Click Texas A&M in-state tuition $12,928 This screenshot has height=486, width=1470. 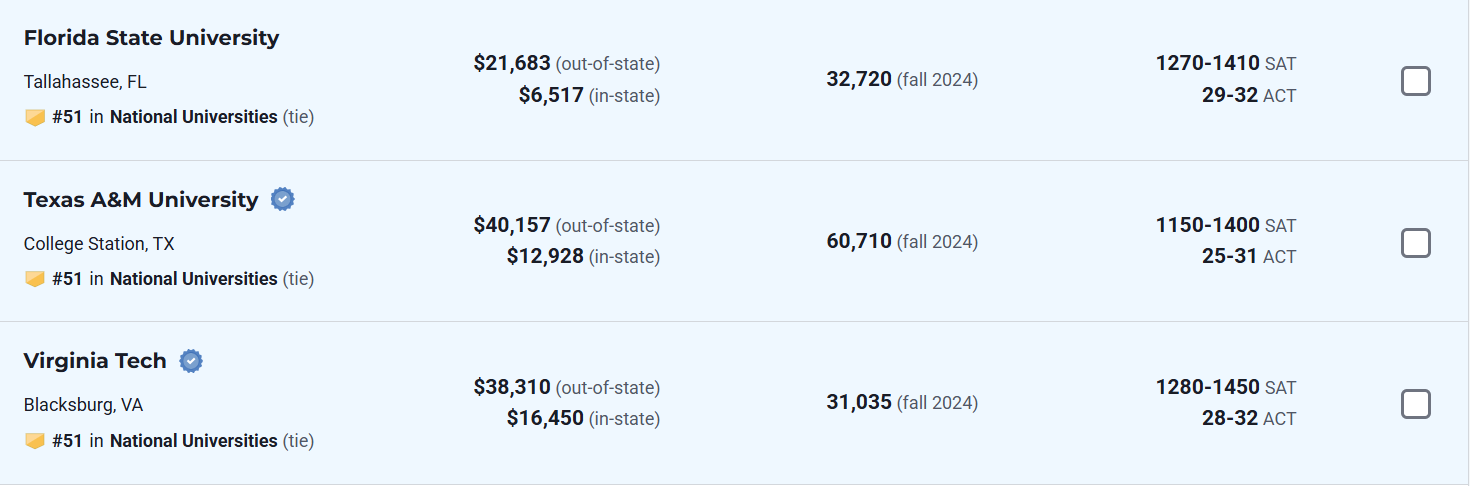click(x=545, y=256)
